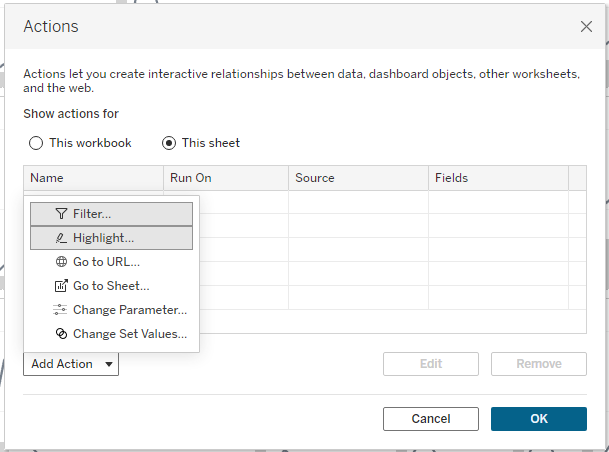Click the chart arrow icon for Go to Sheet
The width and height of the screenshot is (609, 452).
61,286
